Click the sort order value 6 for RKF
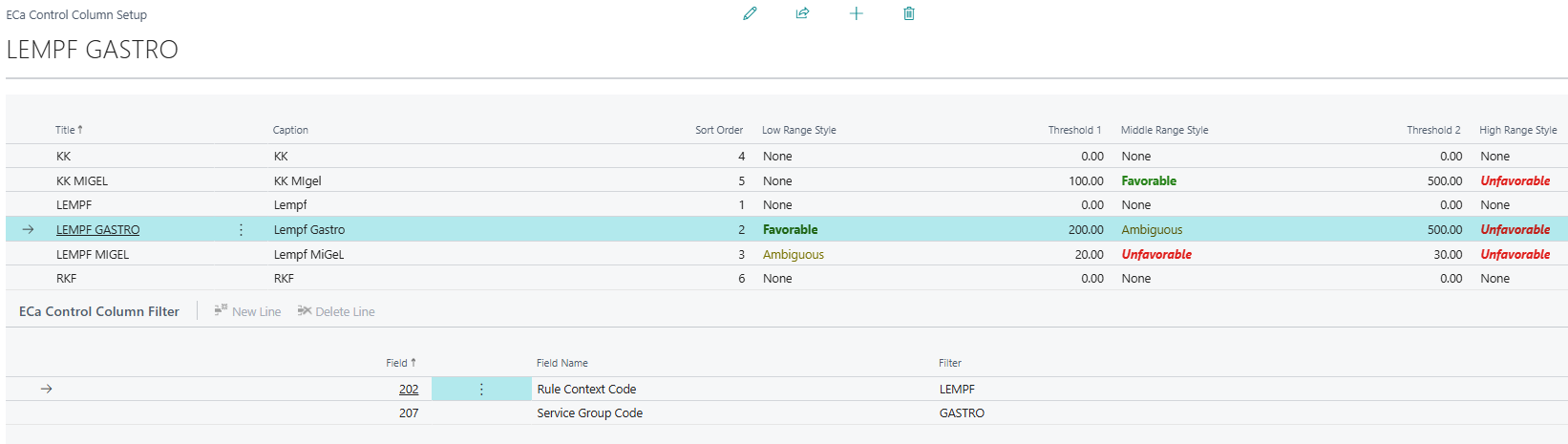The height and width of the screenshot is (444, 1568). click(741, 279)
